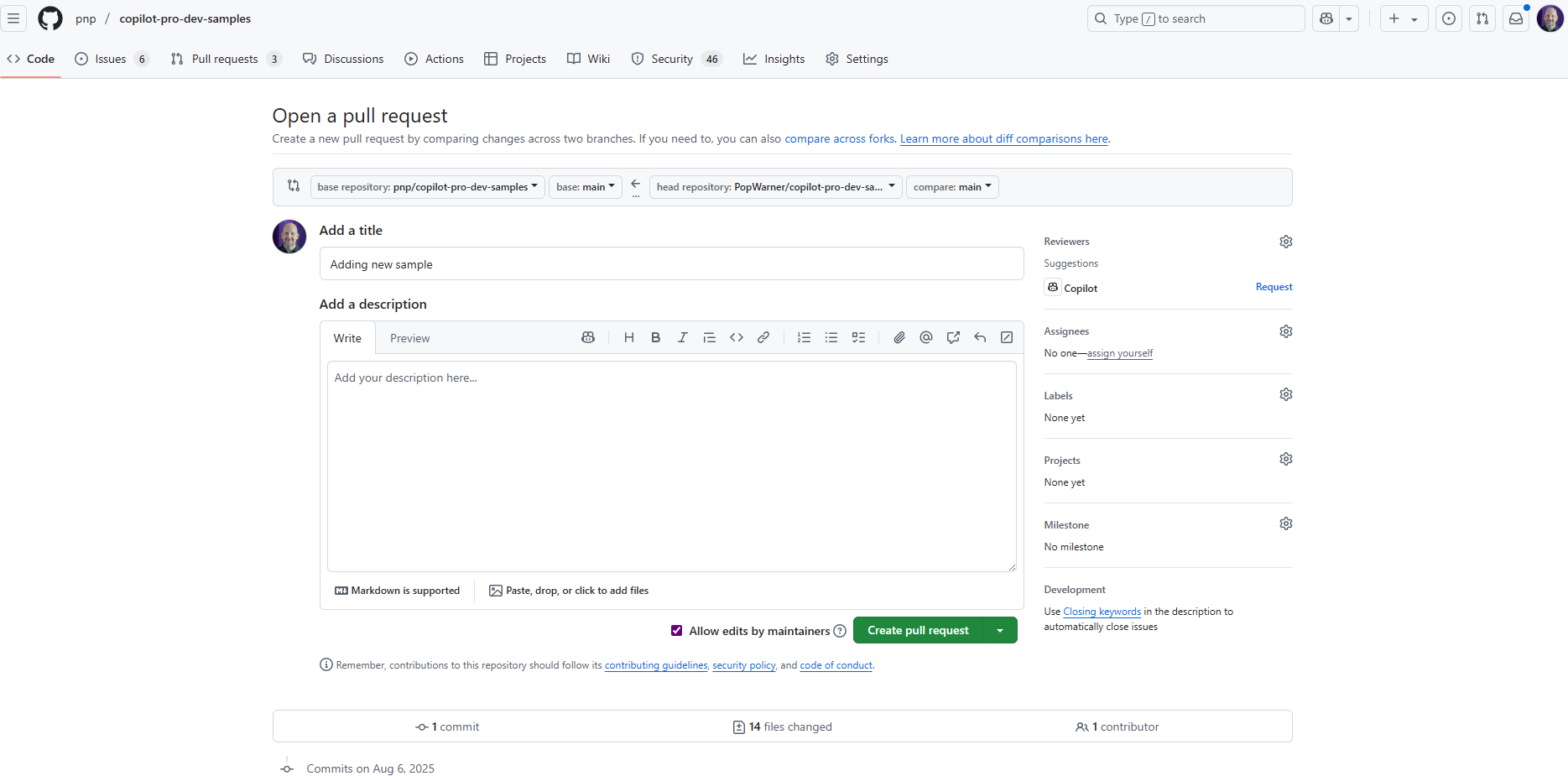This screenshot has width=1568, height=776.
Task: Open the Copilot chat icon in header
Action: click(x=1326, y=18)
